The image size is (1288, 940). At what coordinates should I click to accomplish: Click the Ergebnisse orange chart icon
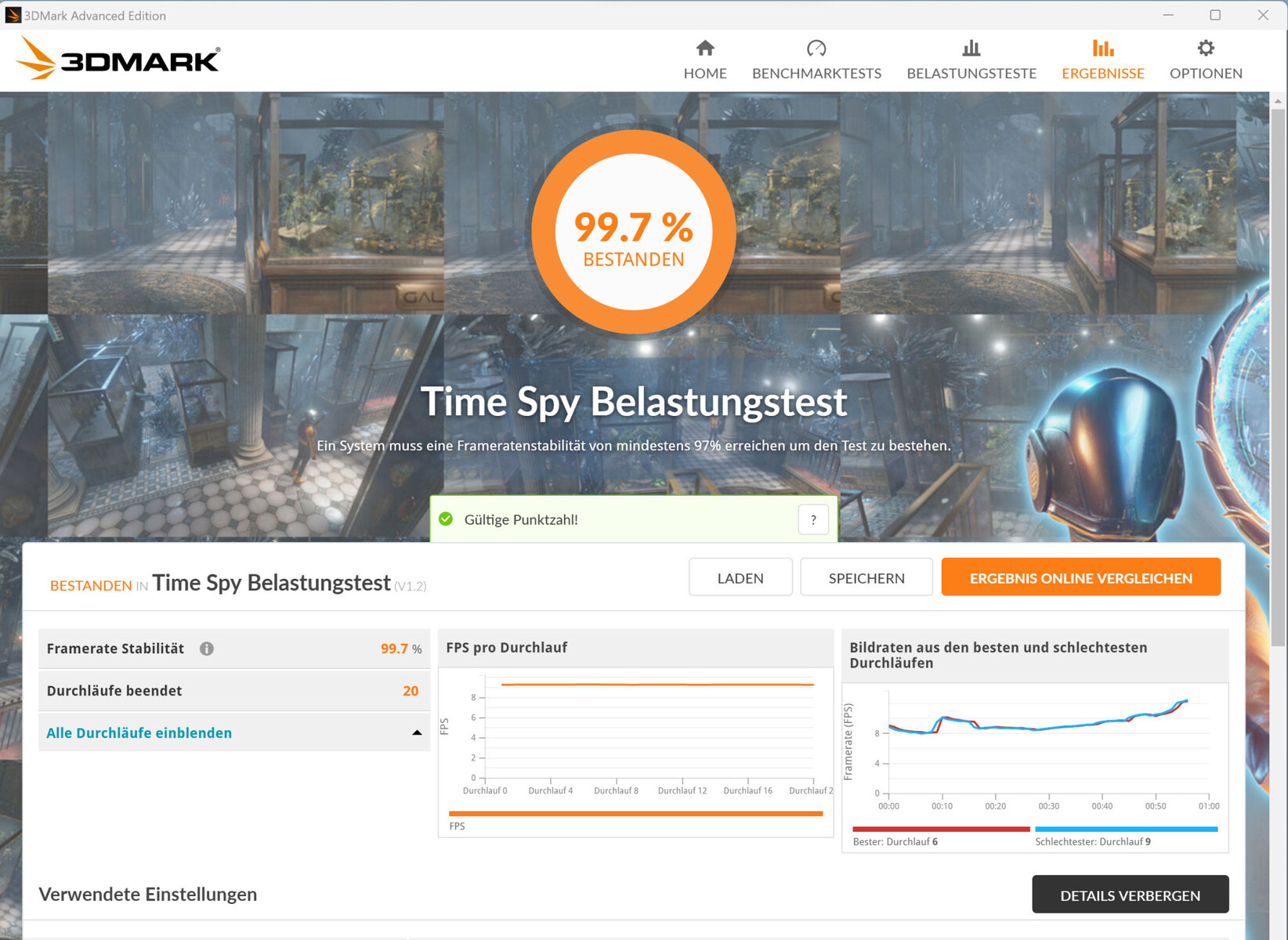tap(1102, 49)
